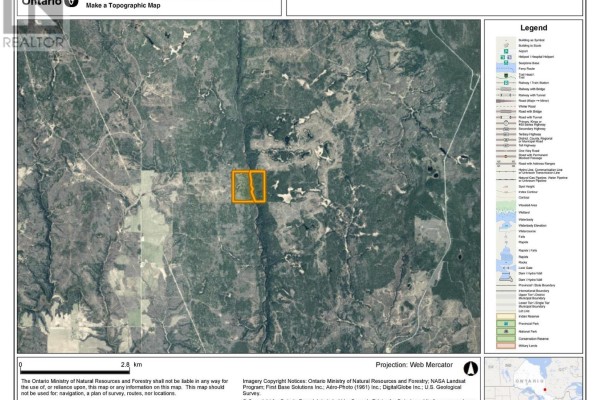Screen dimensions: 600x400
Task: Click the Lock Gate legend symbol
Action: [x=506, y=268]
